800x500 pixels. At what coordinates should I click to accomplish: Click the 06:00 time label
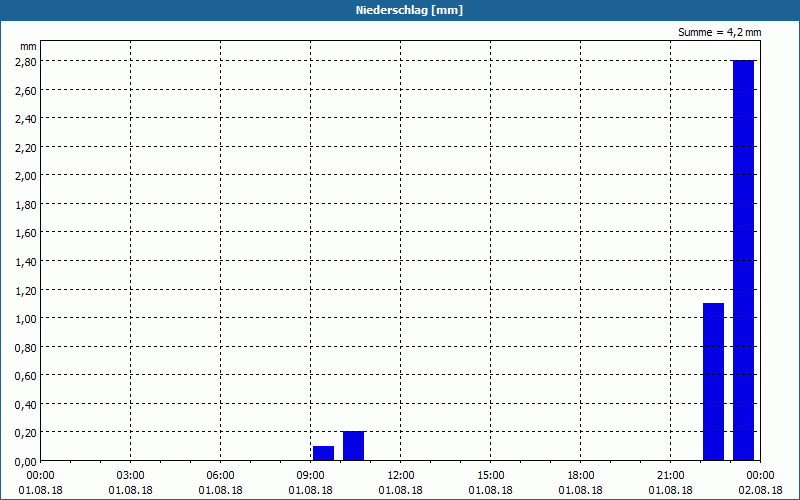220,476
